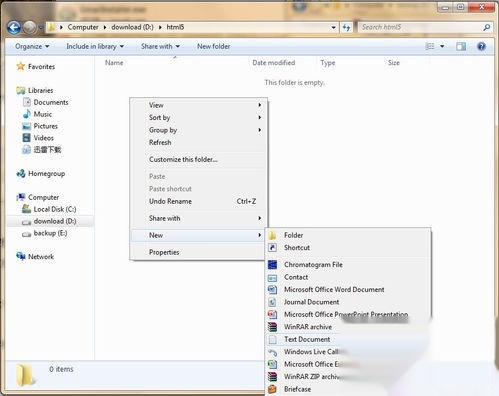
Task: Select Network in the navigation pane
Action: pyautogui.click(x=41, y=257)
